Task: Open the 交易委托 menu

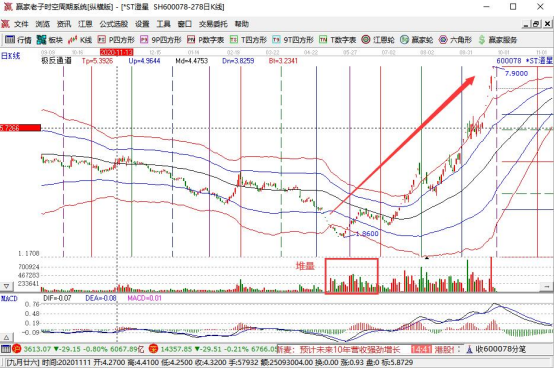Action: [213, 24]
